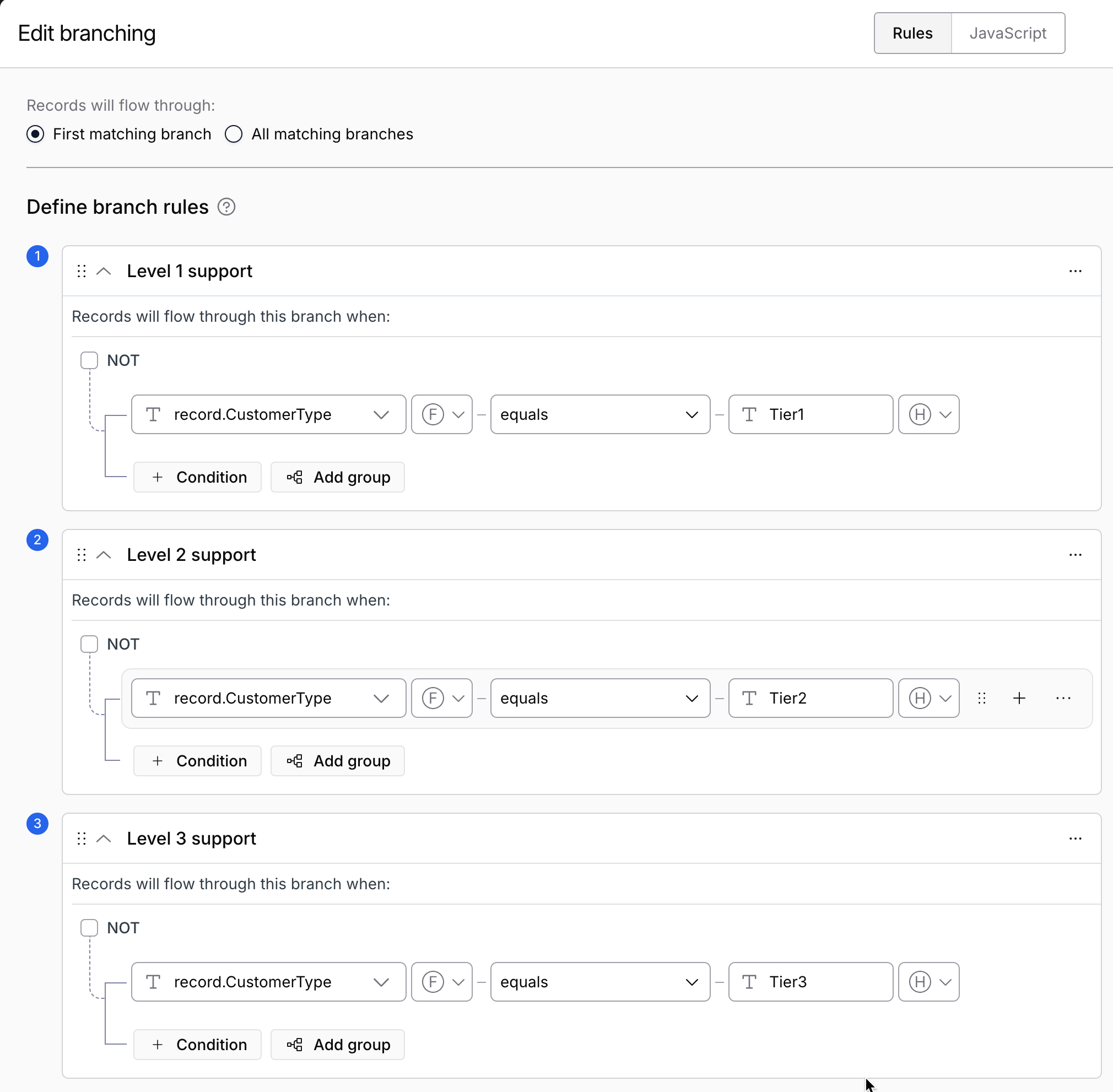Click the Tier2 value input field

pos(811,699)
